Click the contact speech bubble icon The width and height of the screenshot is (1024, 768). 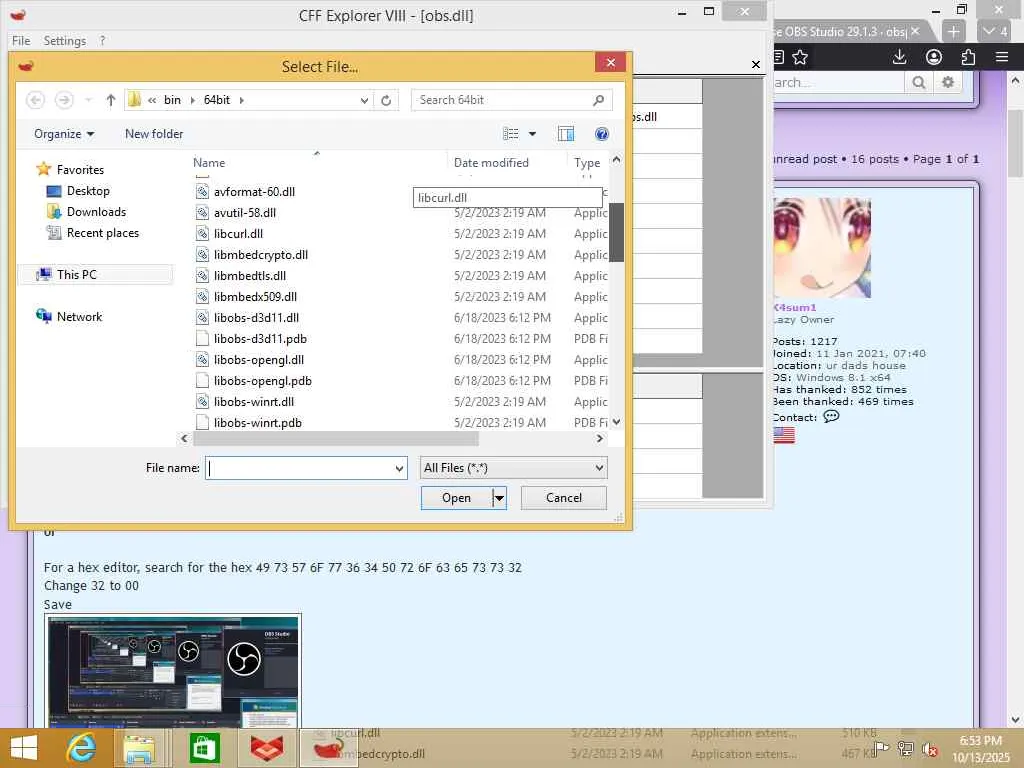click(x=831, y=417)
